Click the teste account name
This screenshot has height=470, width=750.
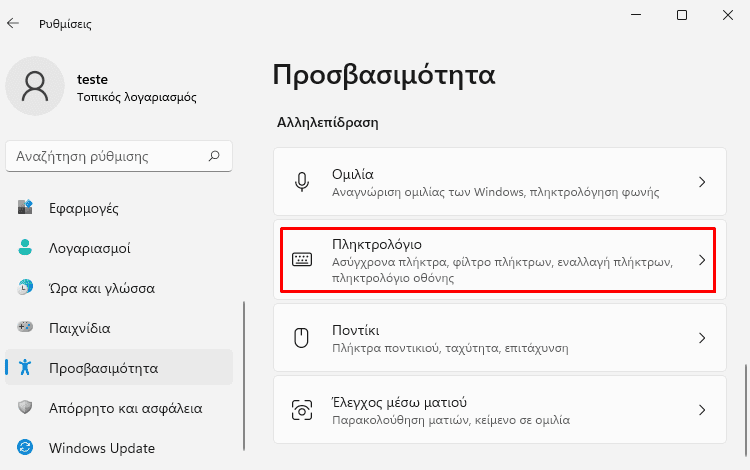pos(92,79)
